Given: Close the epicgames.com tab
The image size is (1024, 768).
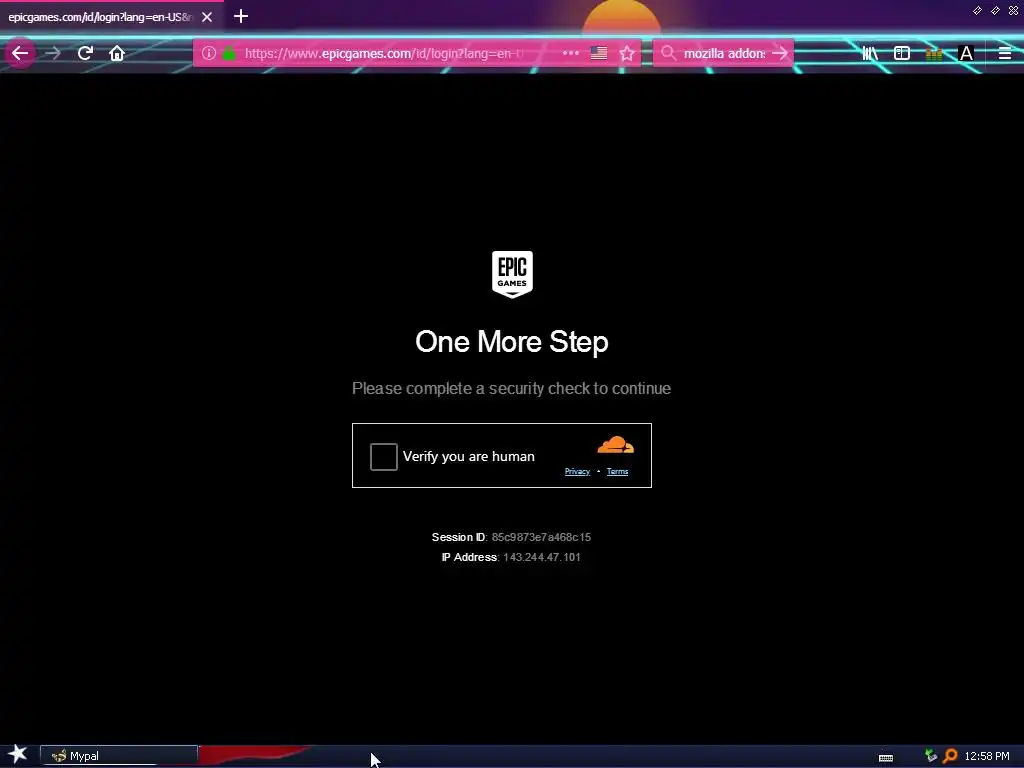Looking at the screenshot, I should (207, 17).
